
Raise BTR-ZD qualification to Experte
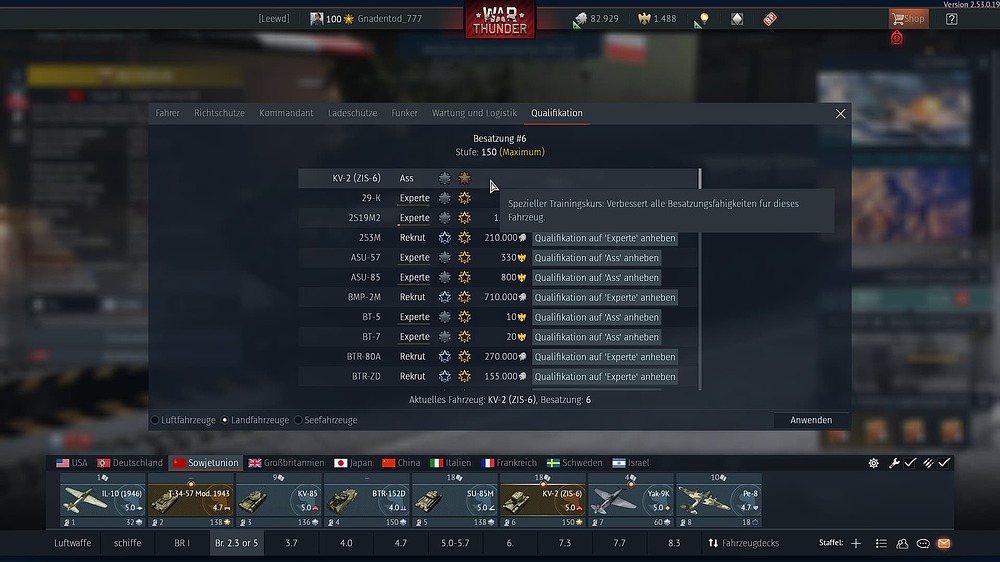point(605,376)
